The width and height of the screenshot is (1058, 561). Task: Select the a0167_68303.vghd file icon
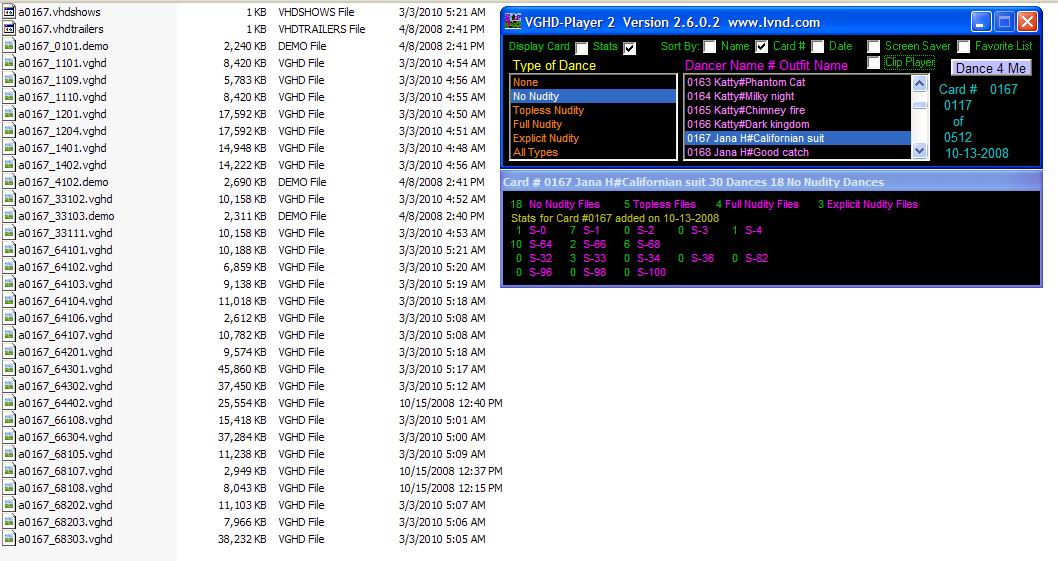pyautogui.click(x=8, y=539)
